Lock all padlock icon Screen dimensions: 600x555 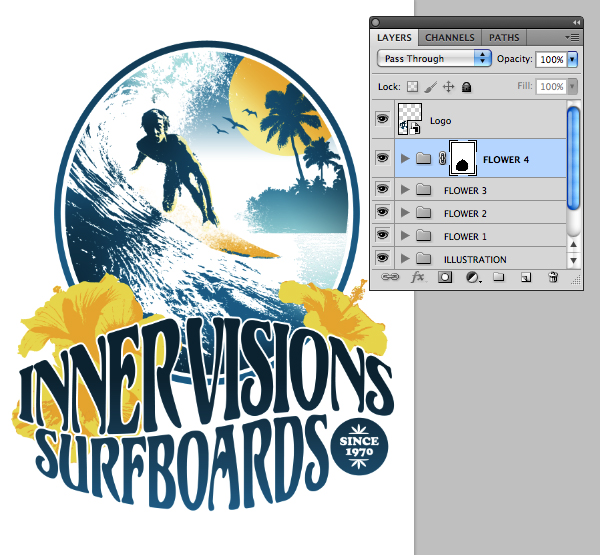pyautogui.click(x=466, y=87)
